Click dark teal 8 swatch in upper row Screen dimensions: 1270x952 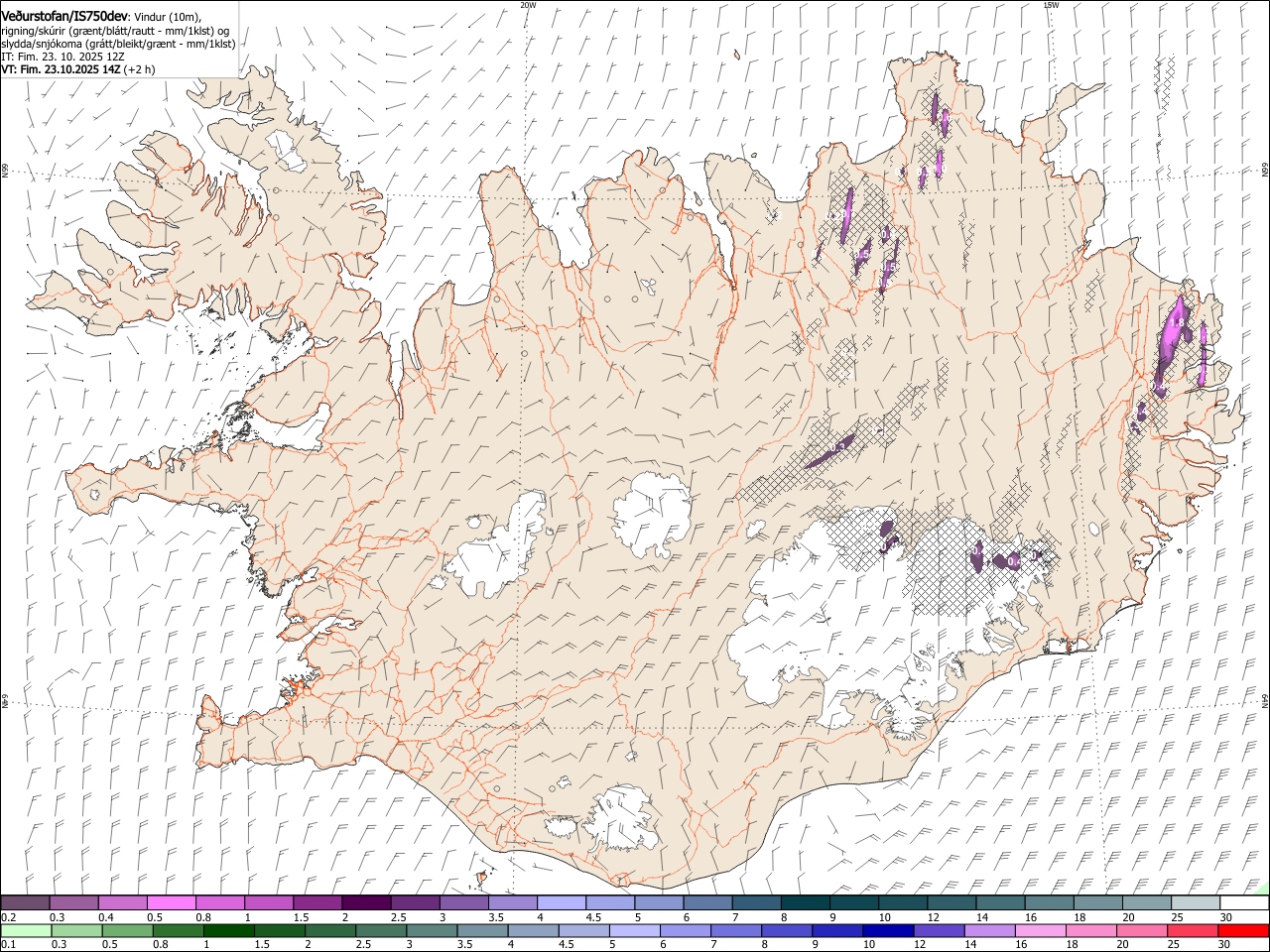805,902
